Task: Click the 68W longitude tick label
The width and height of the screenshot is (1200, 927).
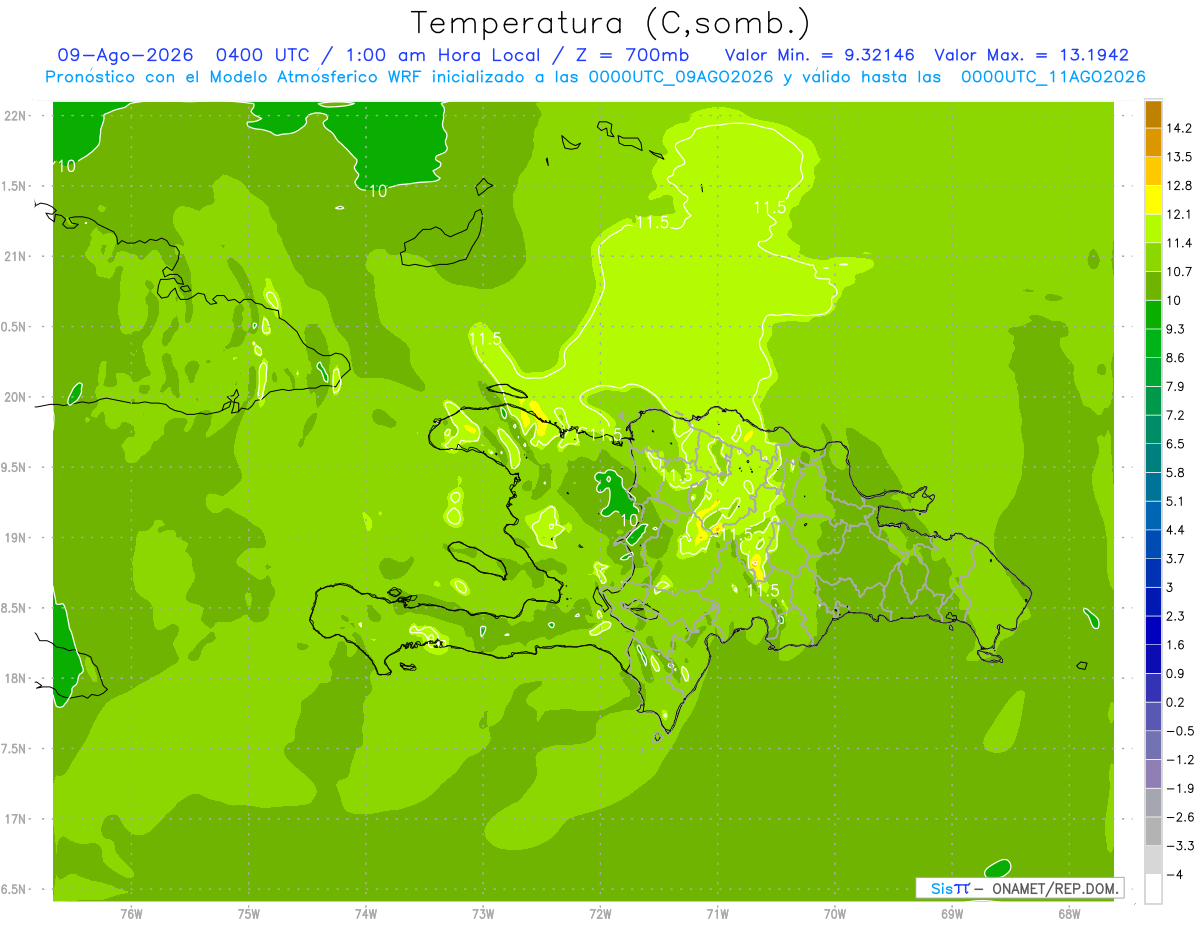Action: [1069, 913]
